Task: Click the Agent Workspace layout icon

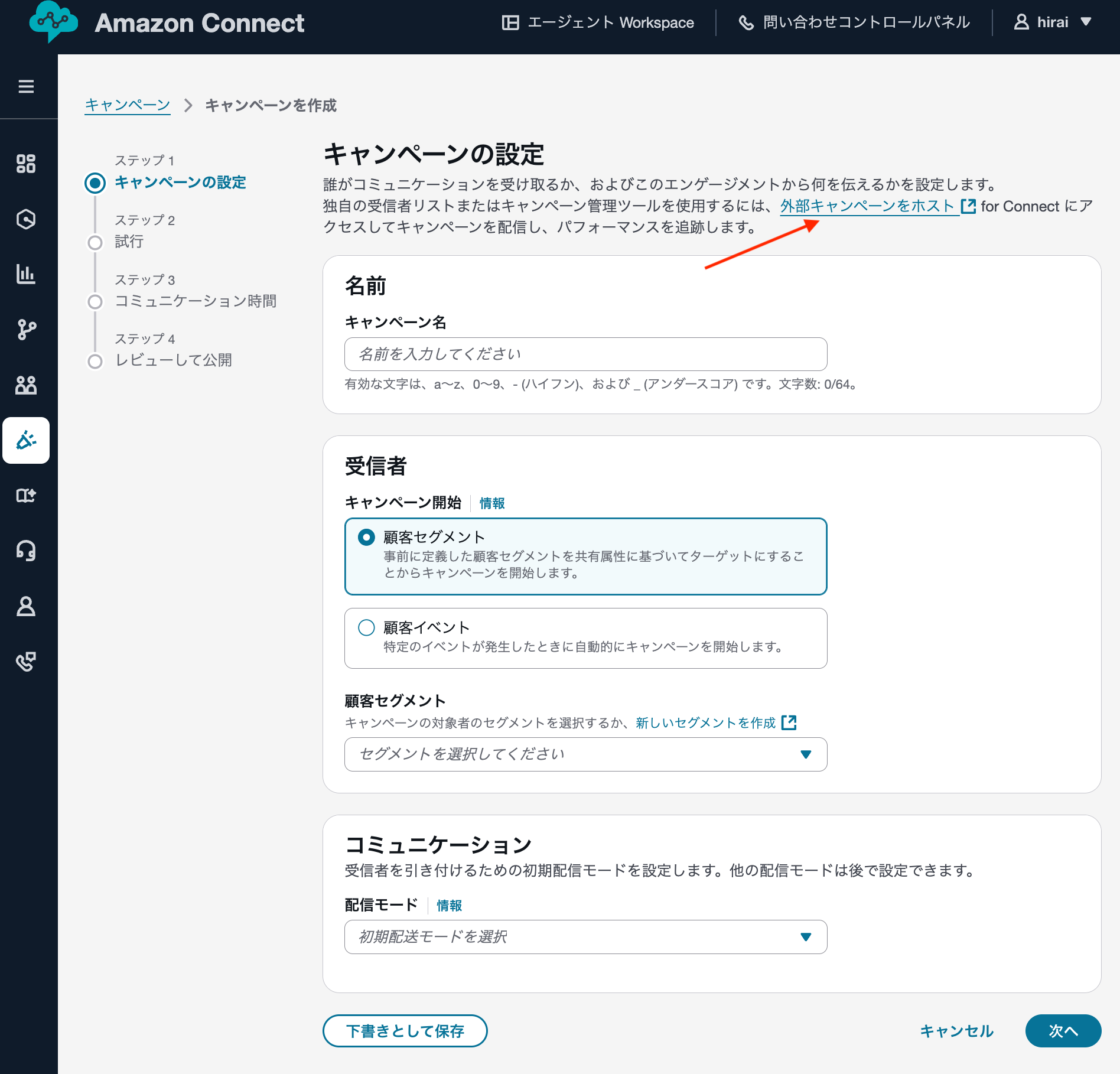Action: (510, 22)
